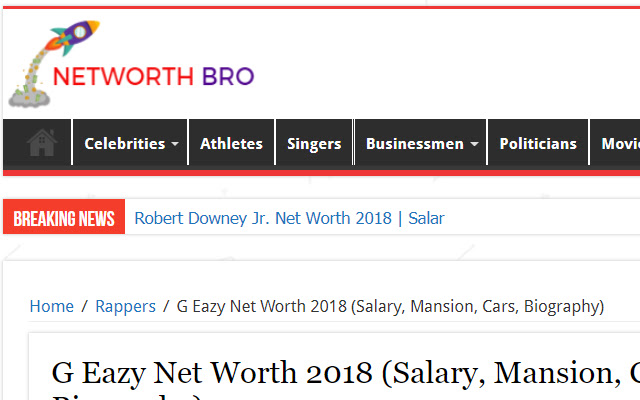Screen dimensions: 640x400
Task: Go to the Athletes section
Action: point(231,143)
